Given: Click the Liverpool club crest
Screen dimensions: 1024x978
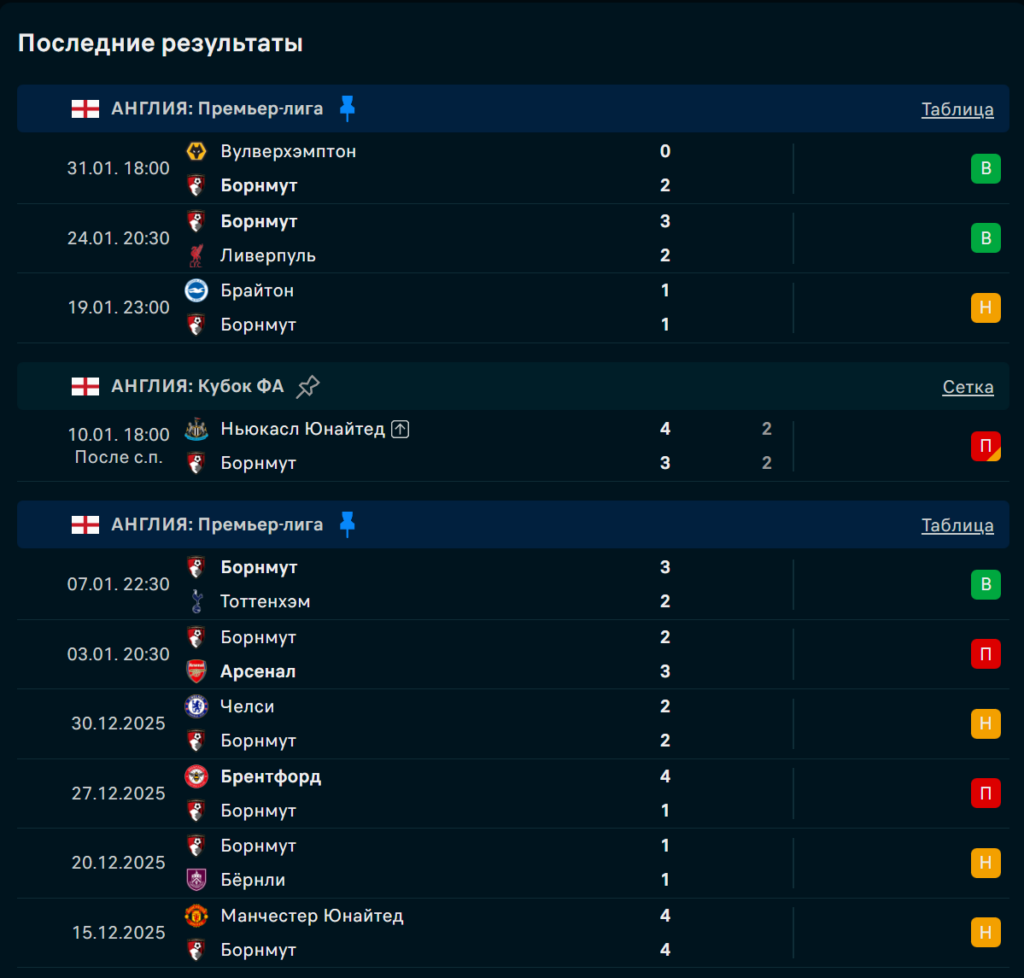Looking at the screenshot, I should (x=196, y=256).
